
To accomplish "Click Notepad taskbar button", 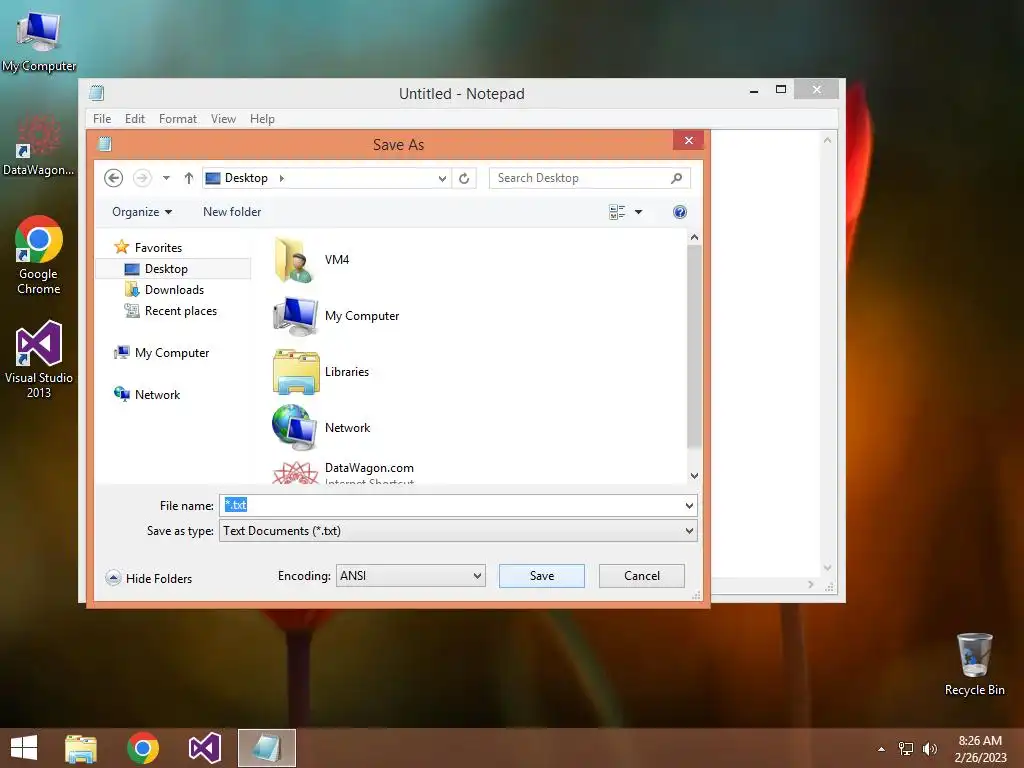I will (266, 748).
